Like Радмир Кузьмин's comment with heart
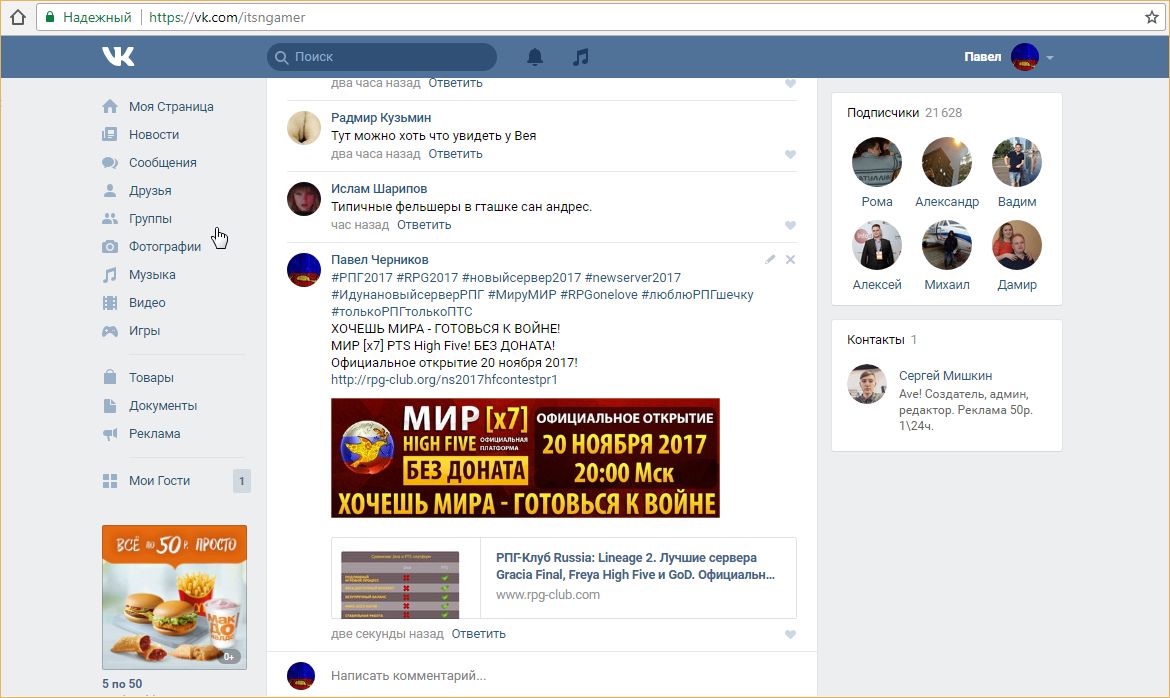The image size is (1170, 698). coord(790,155)
